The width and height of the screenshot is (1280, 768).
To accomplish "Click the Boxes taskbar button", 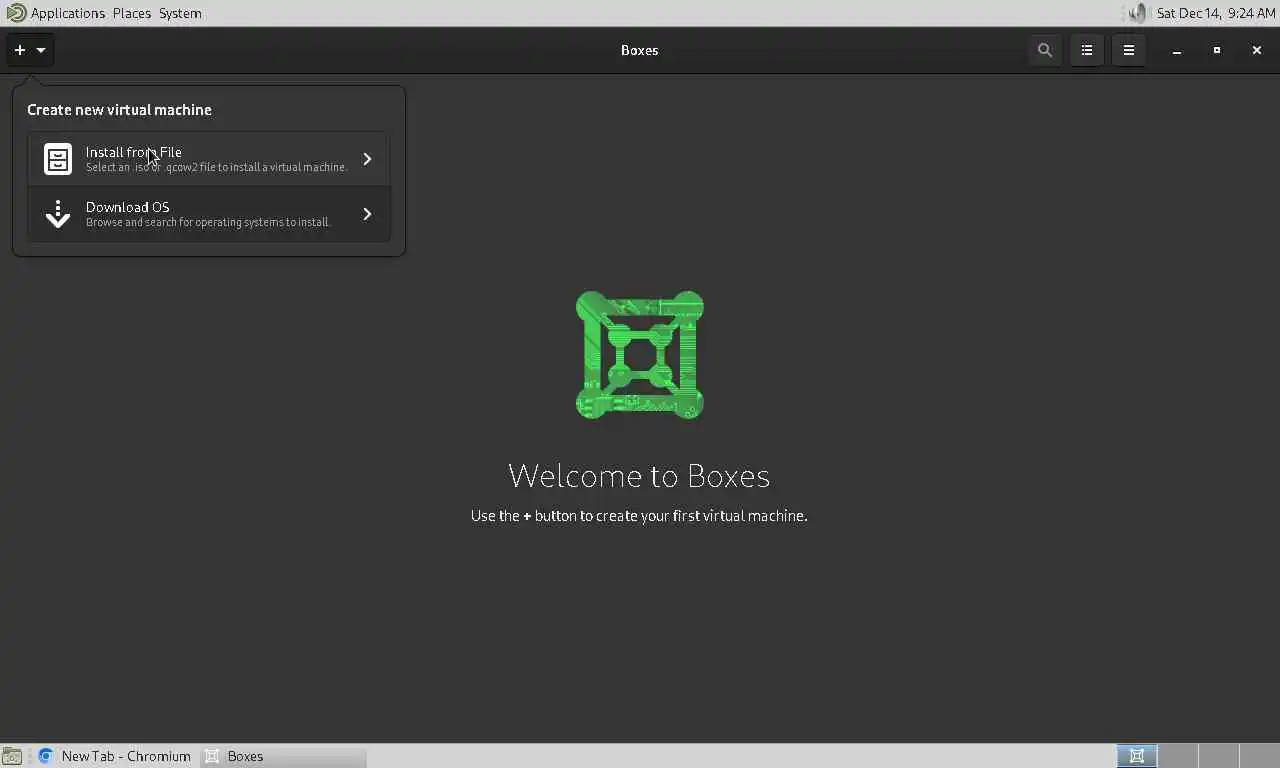I will (x=283, y=756).
